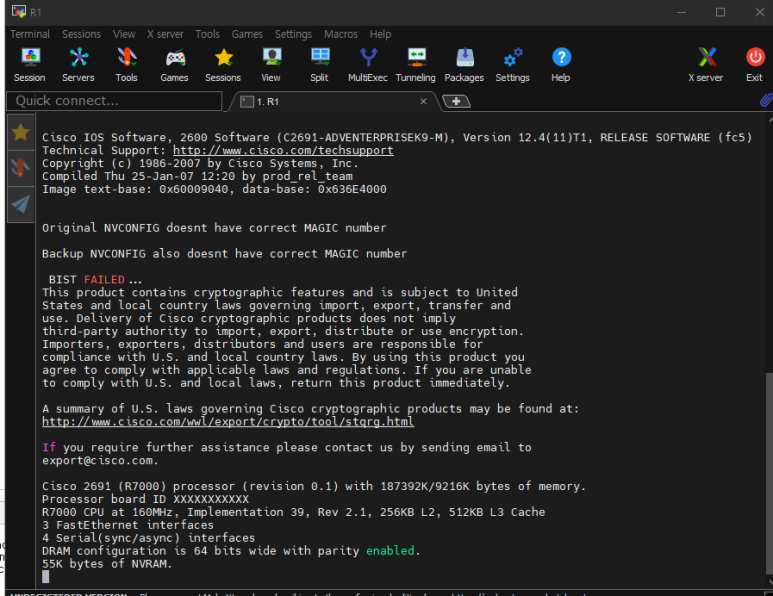Open the cisco.com/techsupport link
773x596 pixels.
(283, 150)
